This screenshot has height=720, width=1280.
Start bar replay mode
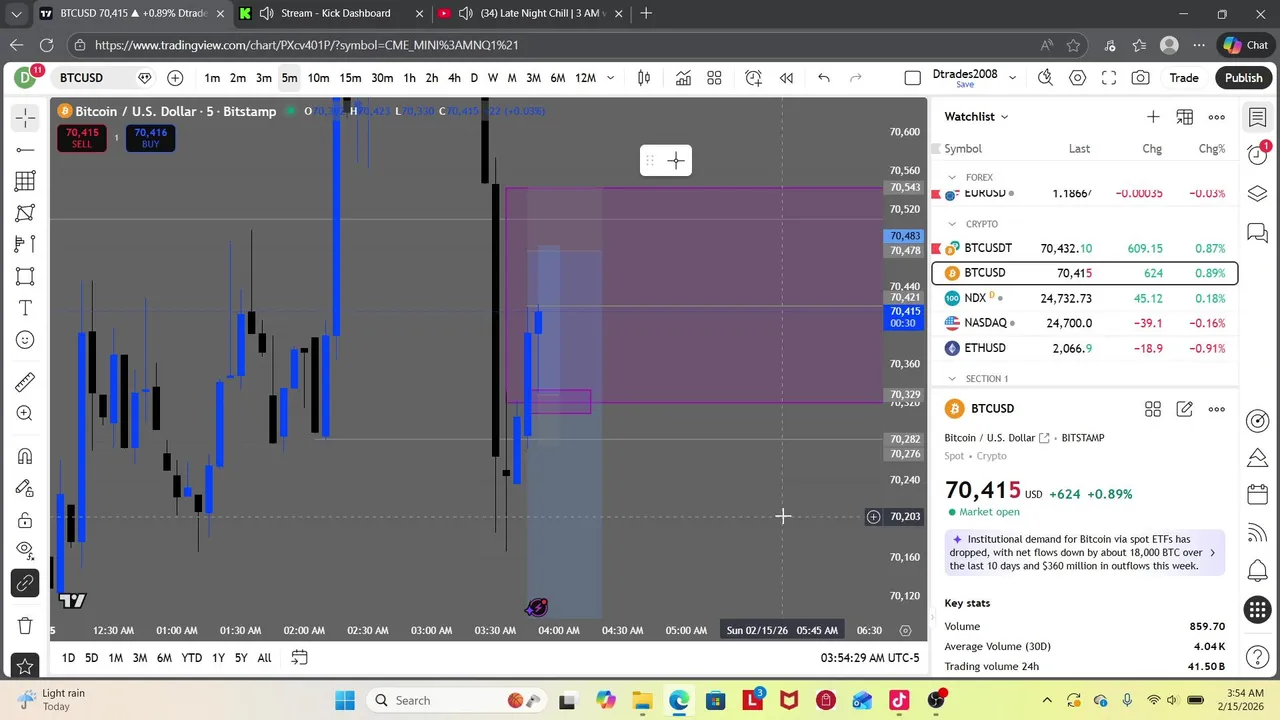(787, 78)
